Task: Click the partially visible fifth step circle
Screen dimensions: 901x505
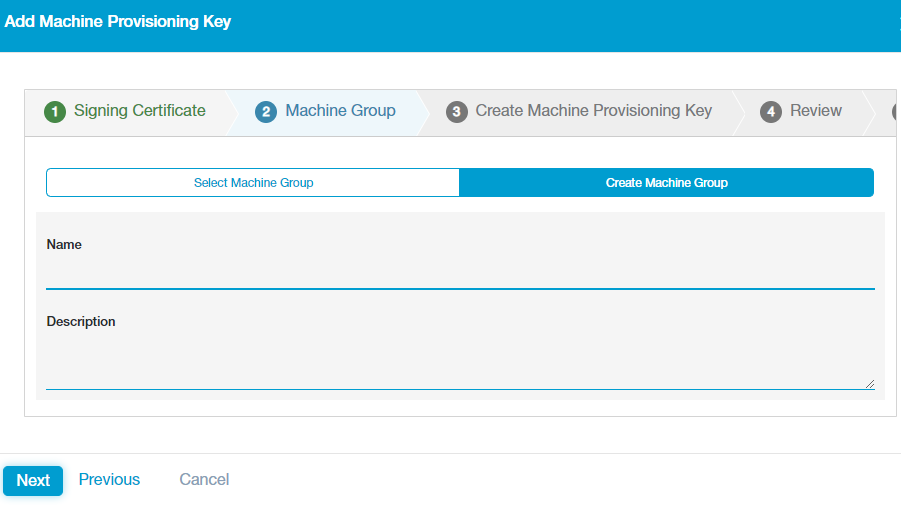Action: pos(896,111)
